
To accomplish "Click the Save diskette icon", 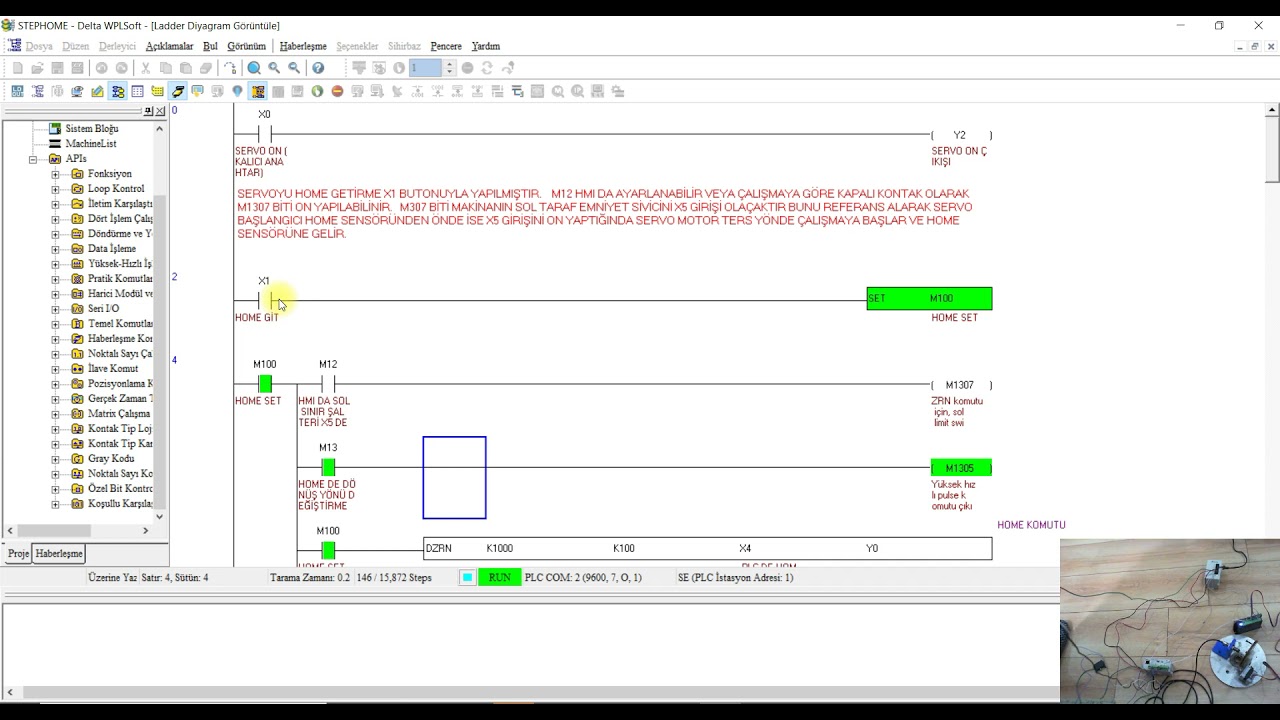I will pyautogui.click(x=57, y=68).
